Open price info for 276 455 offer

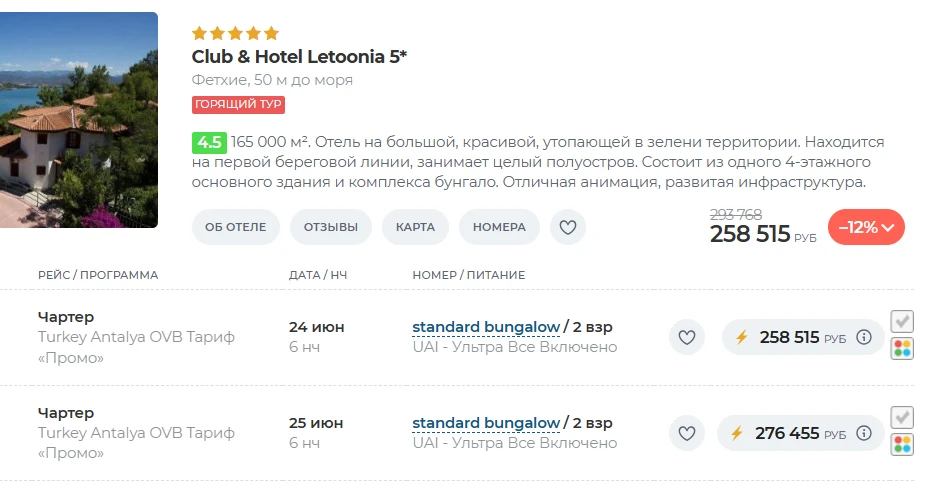[x=864, y=433]
